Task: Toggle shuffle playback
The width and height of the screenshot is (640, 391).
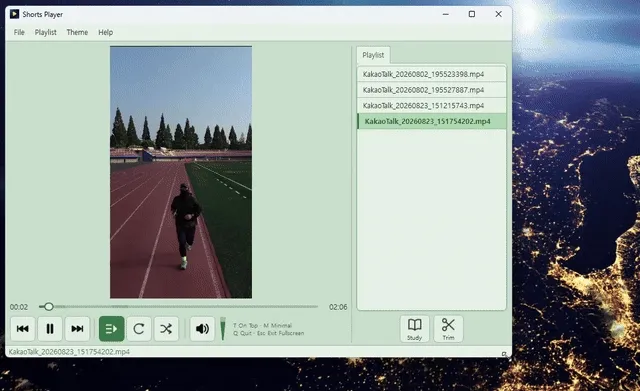Action: coord(166,329)
